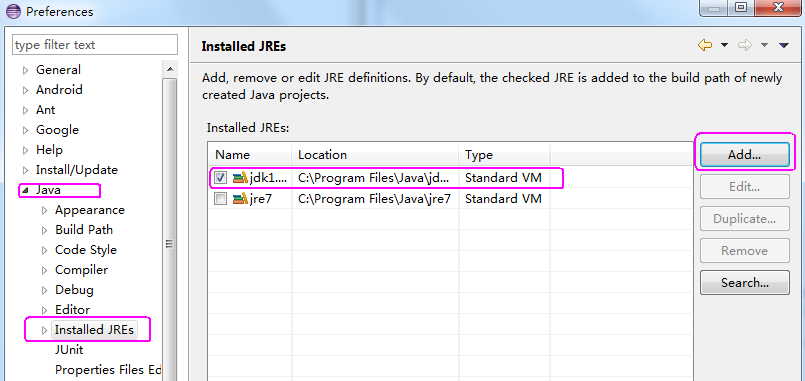This screenshot has height=381, width=805.
Task: Sort JREs by the Location column header
Action: coord(375,155)
